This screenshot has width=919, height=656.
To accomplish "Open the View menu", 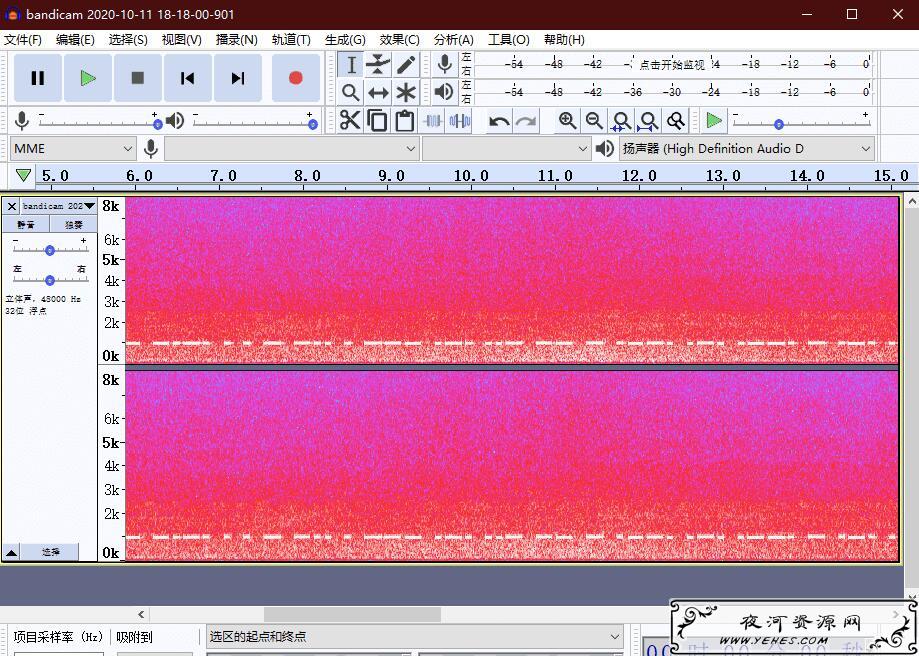I will coord(182,40).
